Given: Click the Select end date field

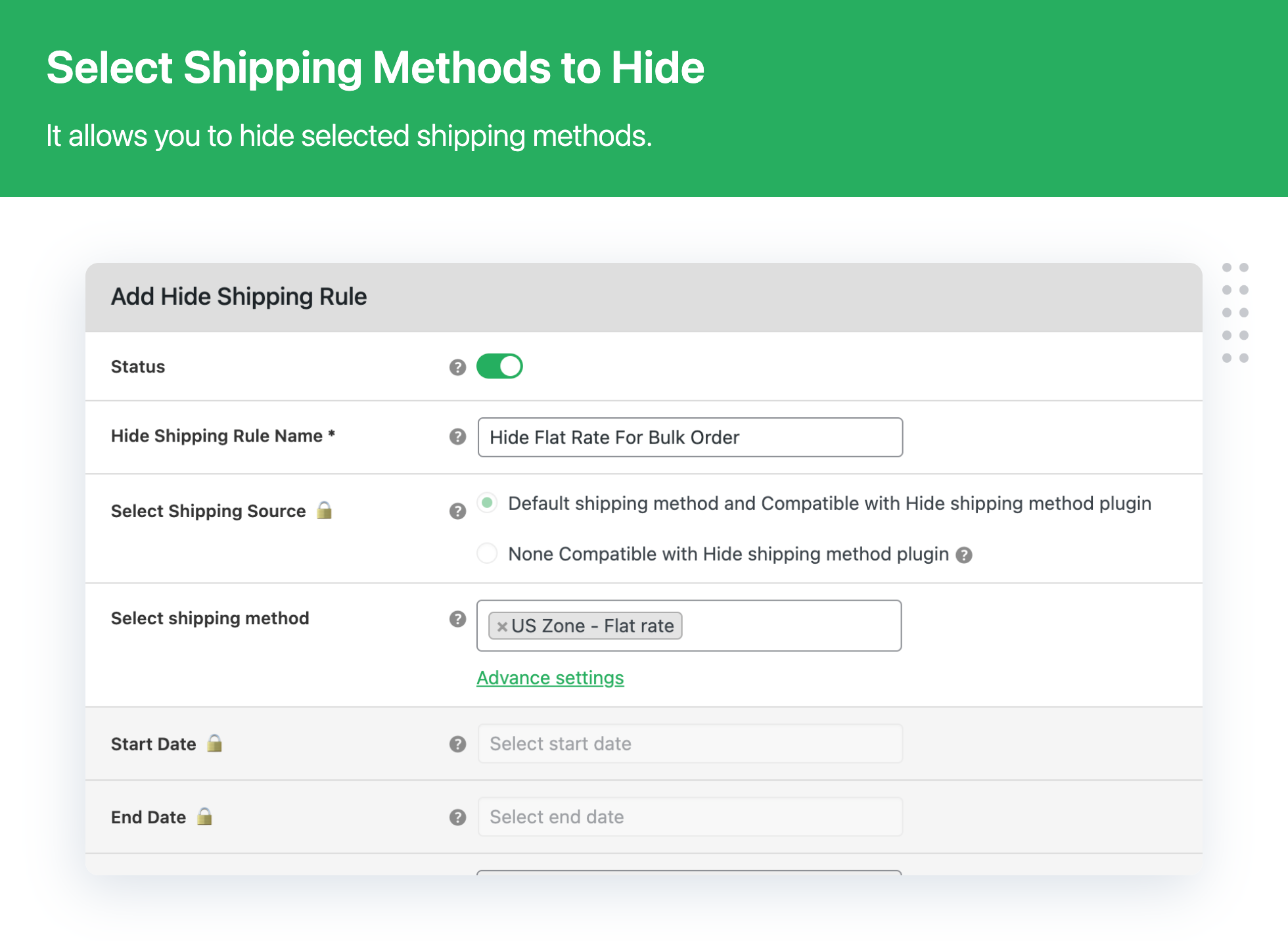Looking at the screenshot, I should coord(690,817).
